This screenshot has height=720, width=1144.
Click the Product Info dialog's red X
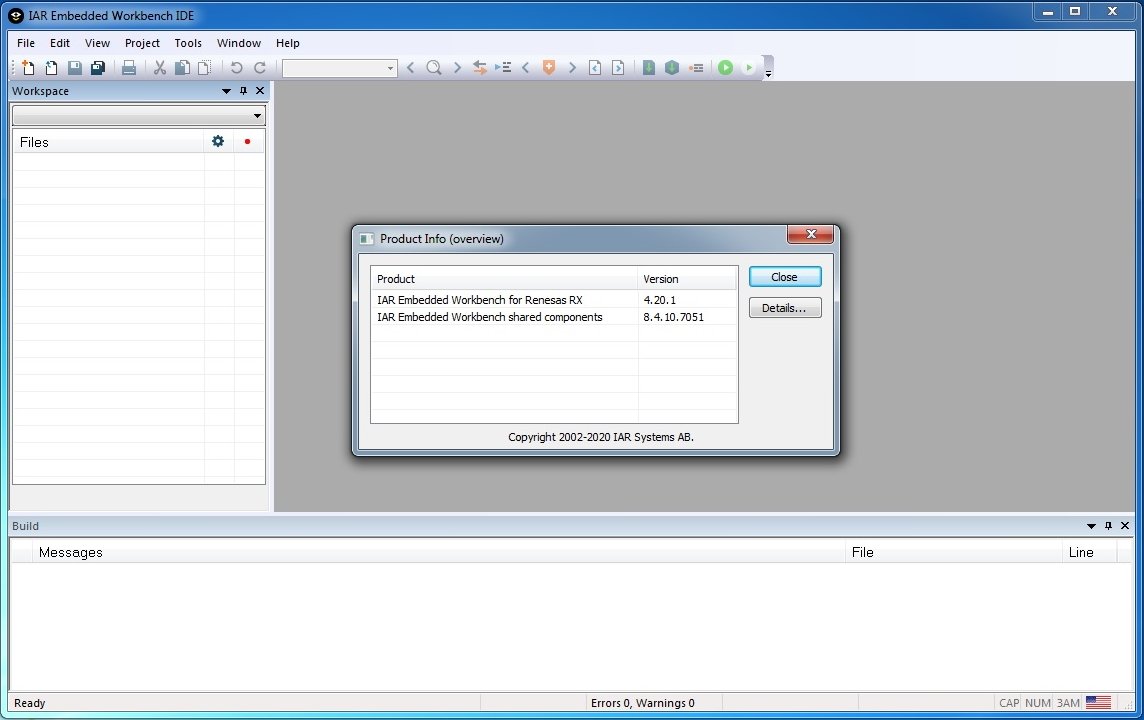coord(810,234)
